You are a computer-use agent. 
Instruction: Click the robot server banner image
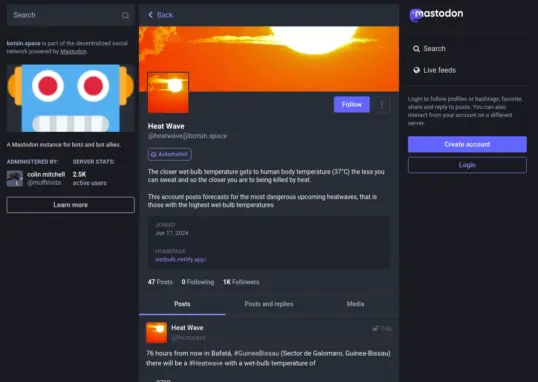click(70, 98)
